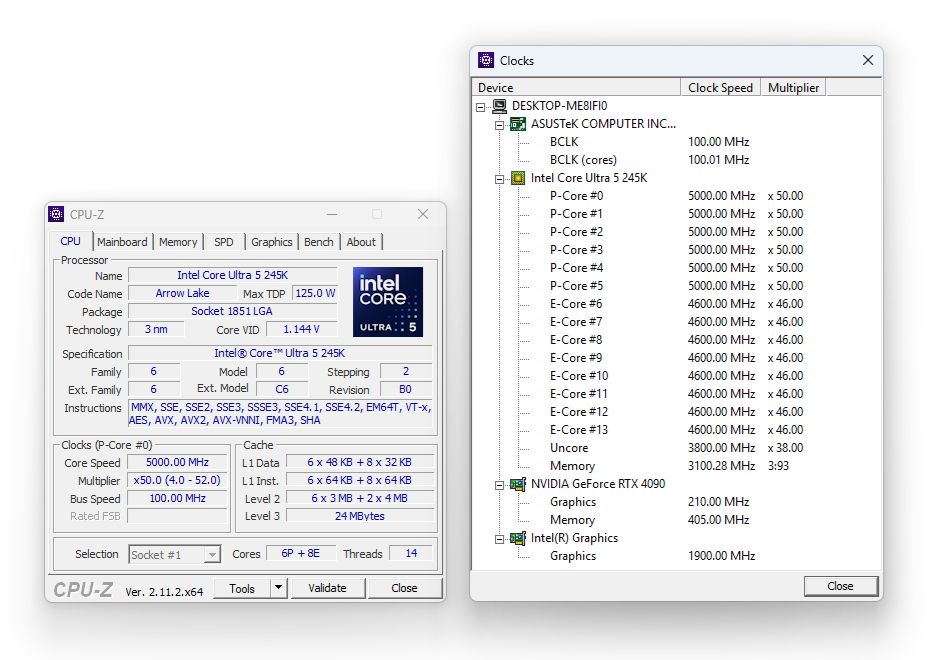
Task: Click Close button in Clocks window
Action: point(840,586)
